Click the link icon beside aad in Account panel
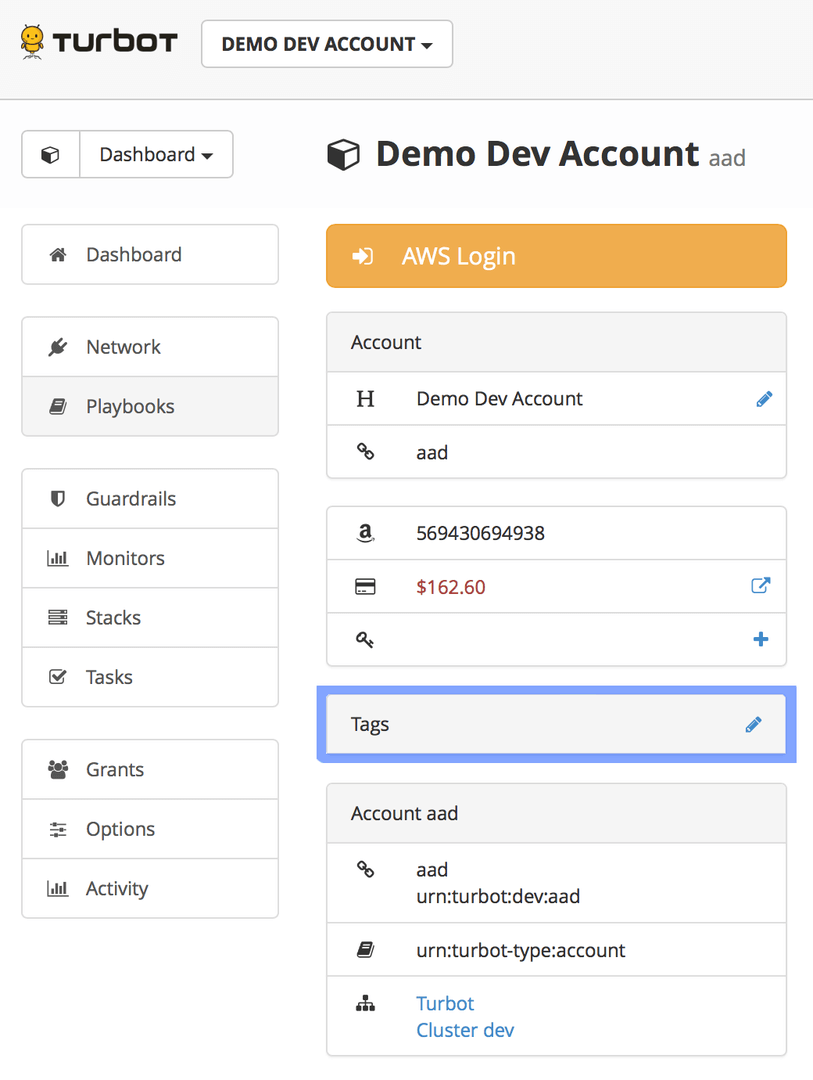The image size is (813, 1080). [x=365, y=452]
